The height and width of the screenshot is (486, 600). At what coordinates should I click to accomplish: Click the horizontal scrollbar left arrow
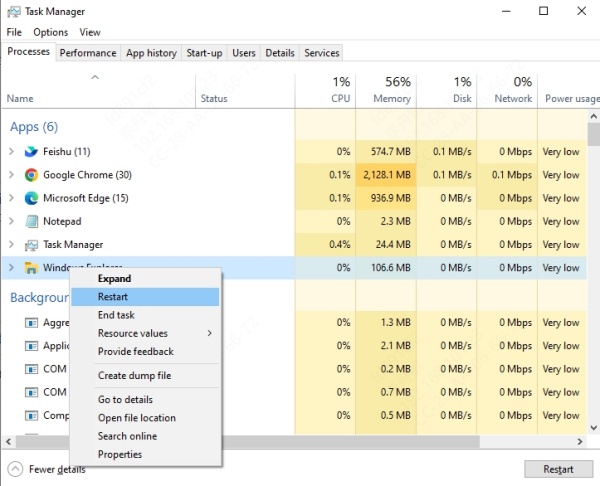point(8,442)
